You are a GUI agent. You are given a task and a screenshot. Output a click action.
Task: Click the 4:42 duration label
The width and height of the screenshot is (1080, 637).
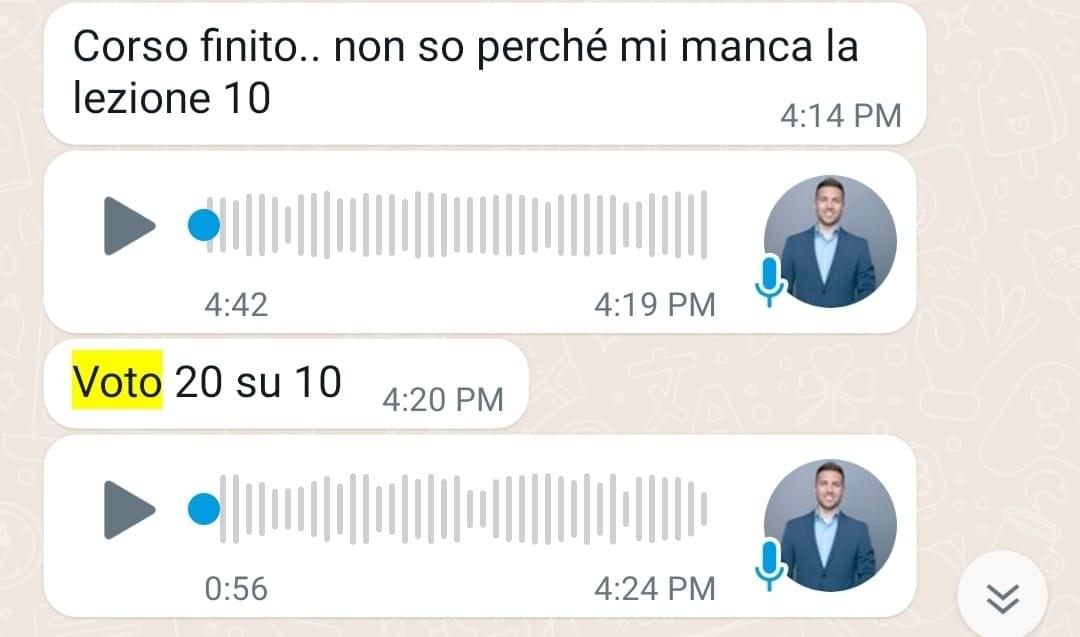236,305
